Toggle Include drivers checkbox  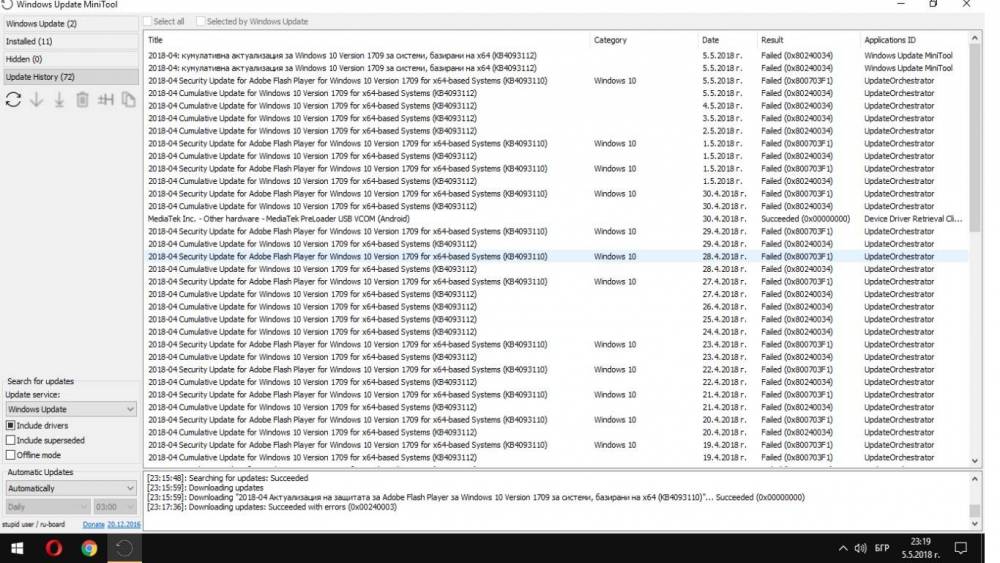(x=10, y=425)
